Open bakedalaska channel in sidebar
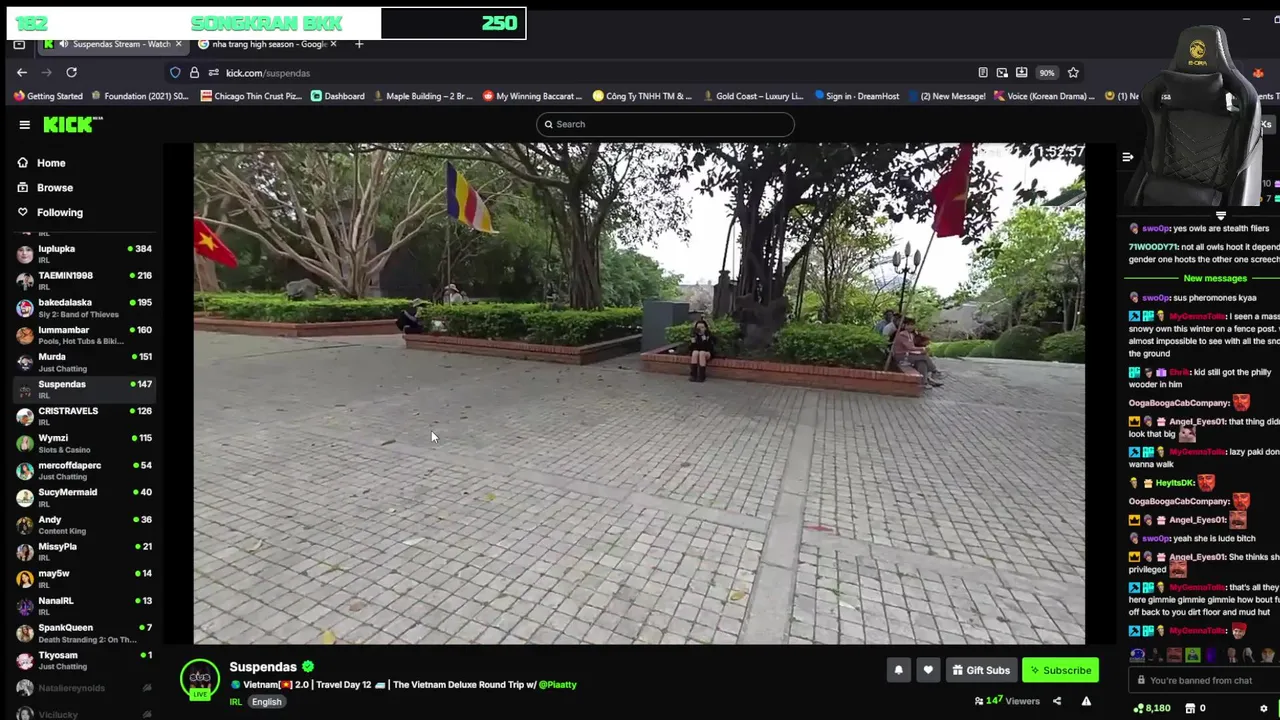This screenshot has width=1280, height=720. pos(84,307)
